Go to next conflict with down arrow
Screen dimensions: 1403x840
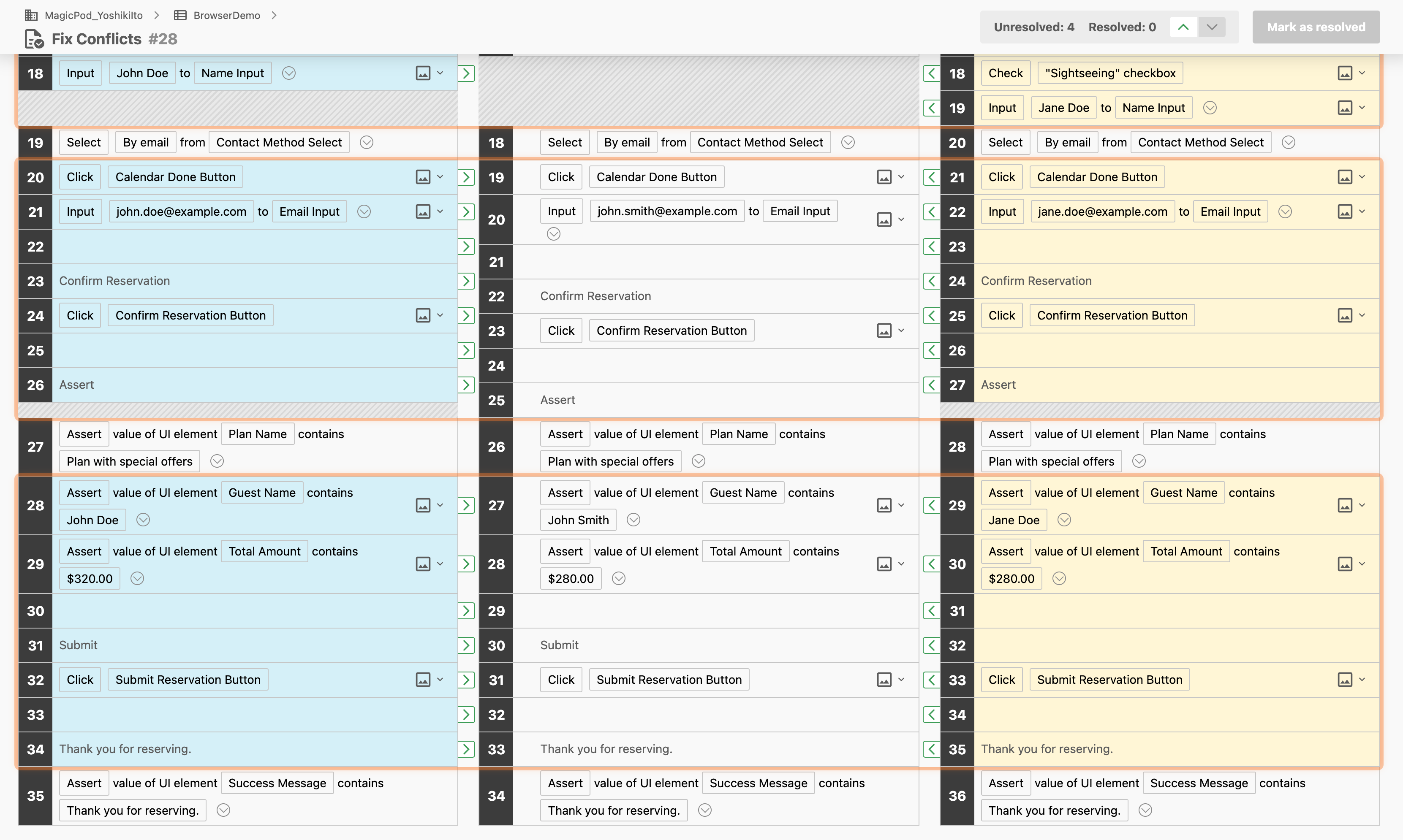click(x=1212, y=27)
